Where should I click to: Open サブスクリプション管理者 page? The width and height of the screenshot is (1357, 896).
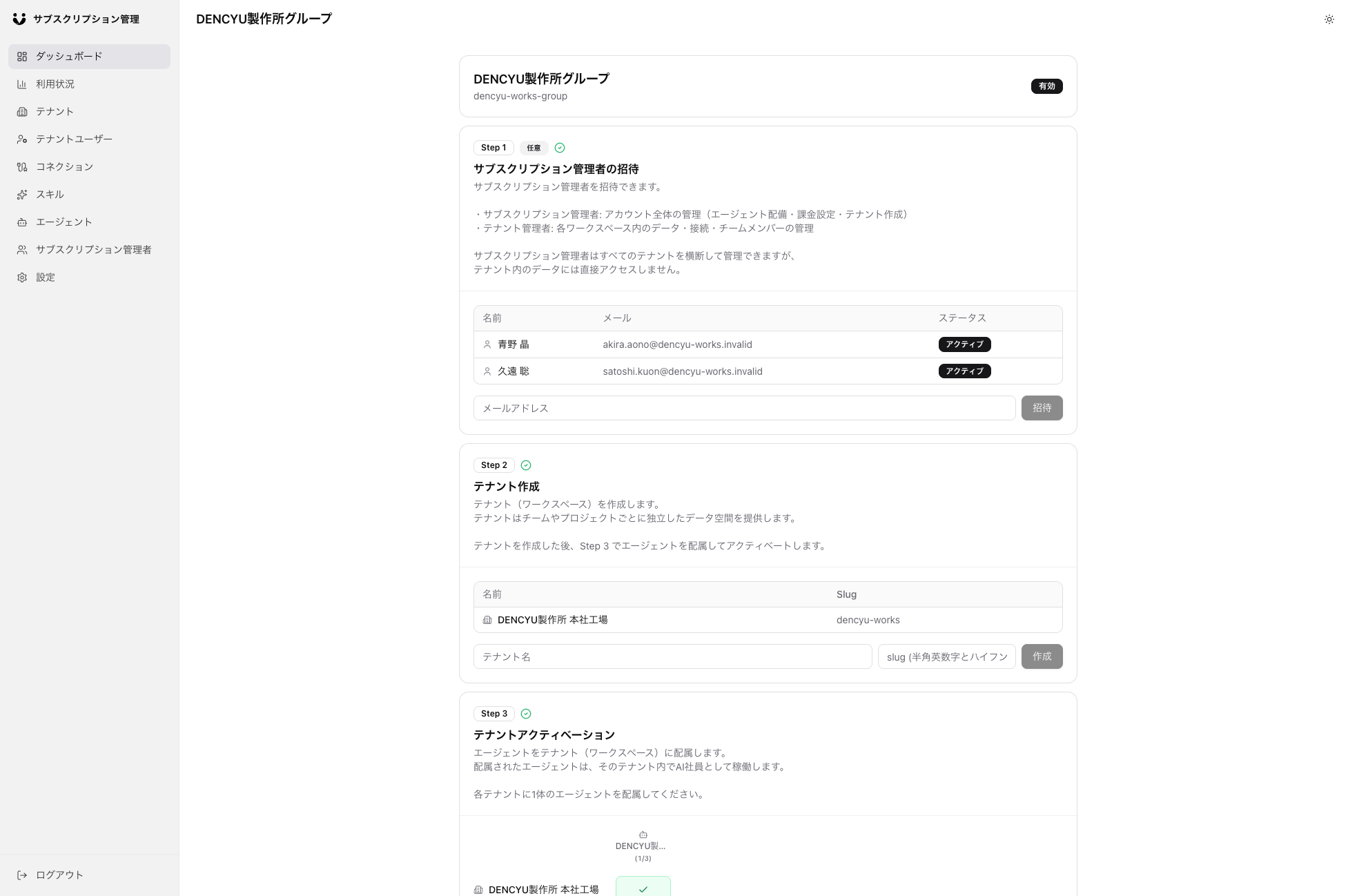tap(89, 250)
